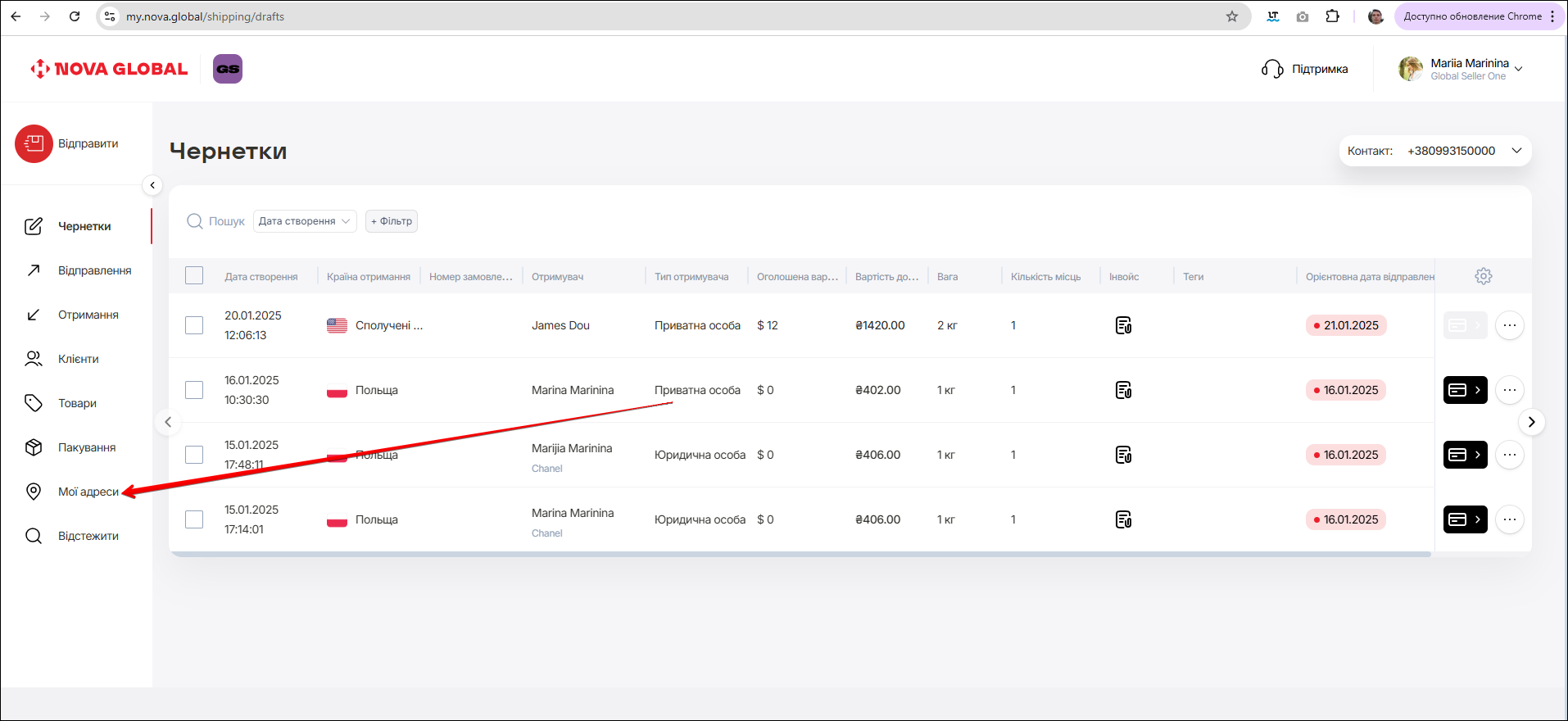Bookmark this page with the star icon
The width and height of the screenshot is (1568, 721).
click(1231, 16)
